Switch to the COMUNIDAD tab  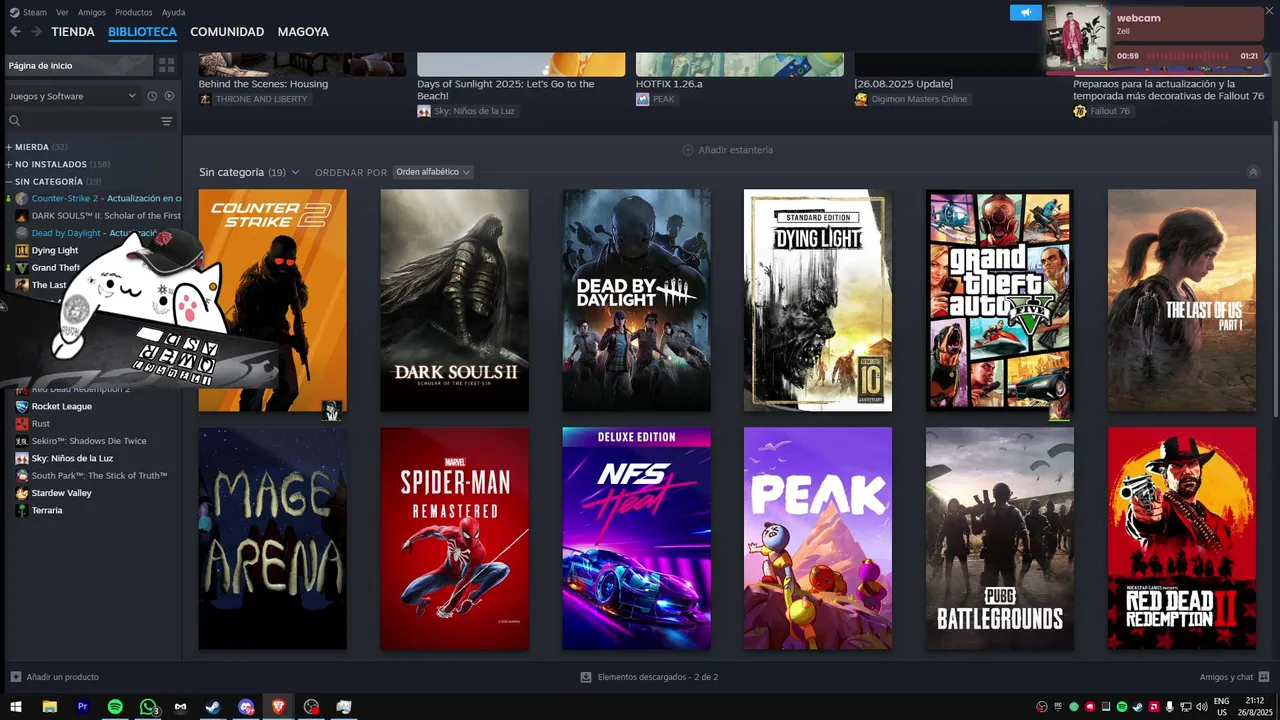pos(227,32)
